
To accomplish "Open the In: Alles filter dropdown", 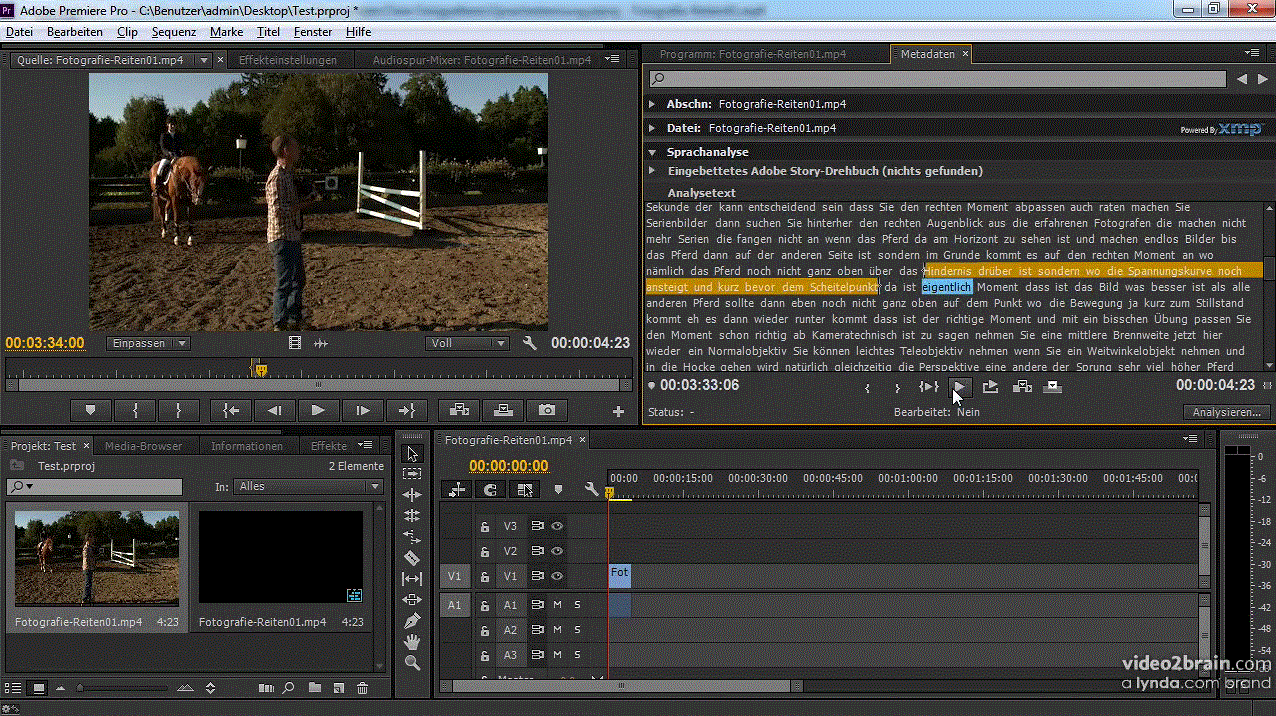I will [309, 486].
